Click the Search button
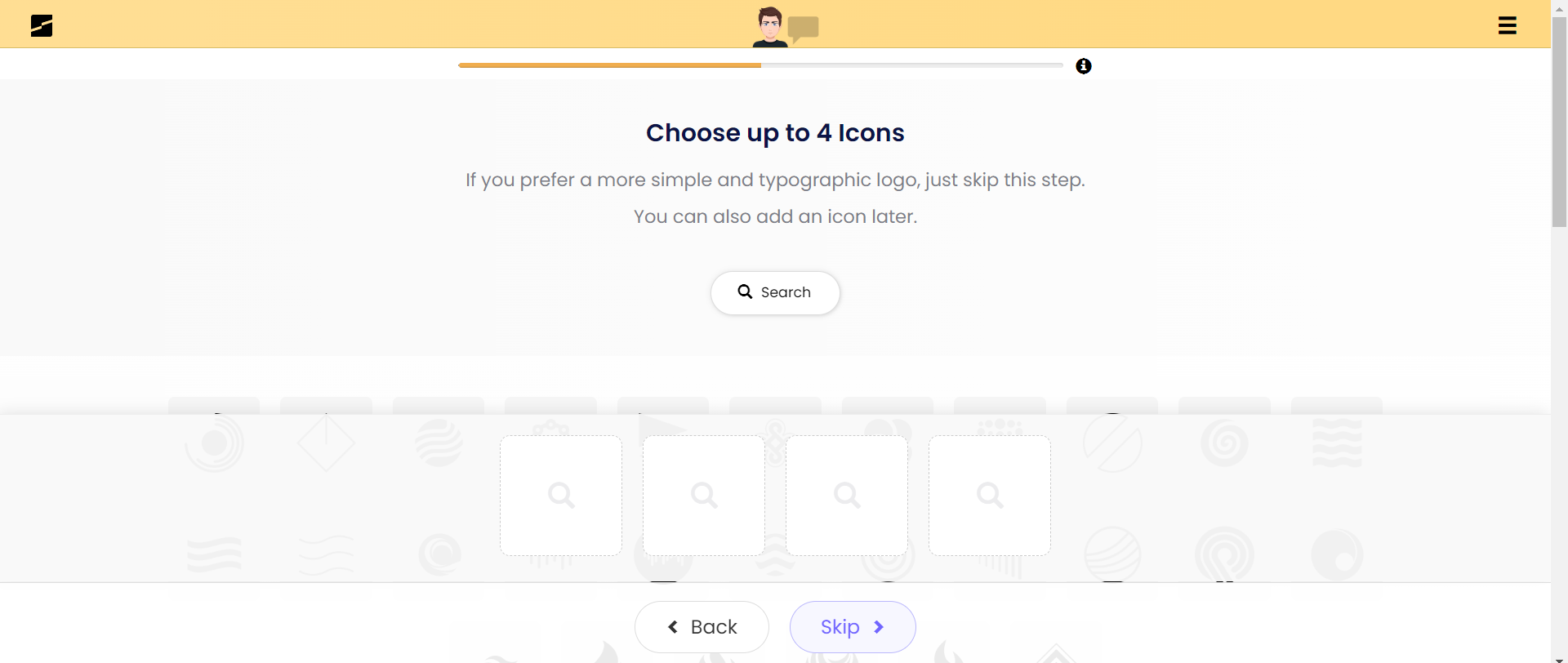Image resolution: width=1568 pixels, height=663 pixels. click(x=775, y=292)
